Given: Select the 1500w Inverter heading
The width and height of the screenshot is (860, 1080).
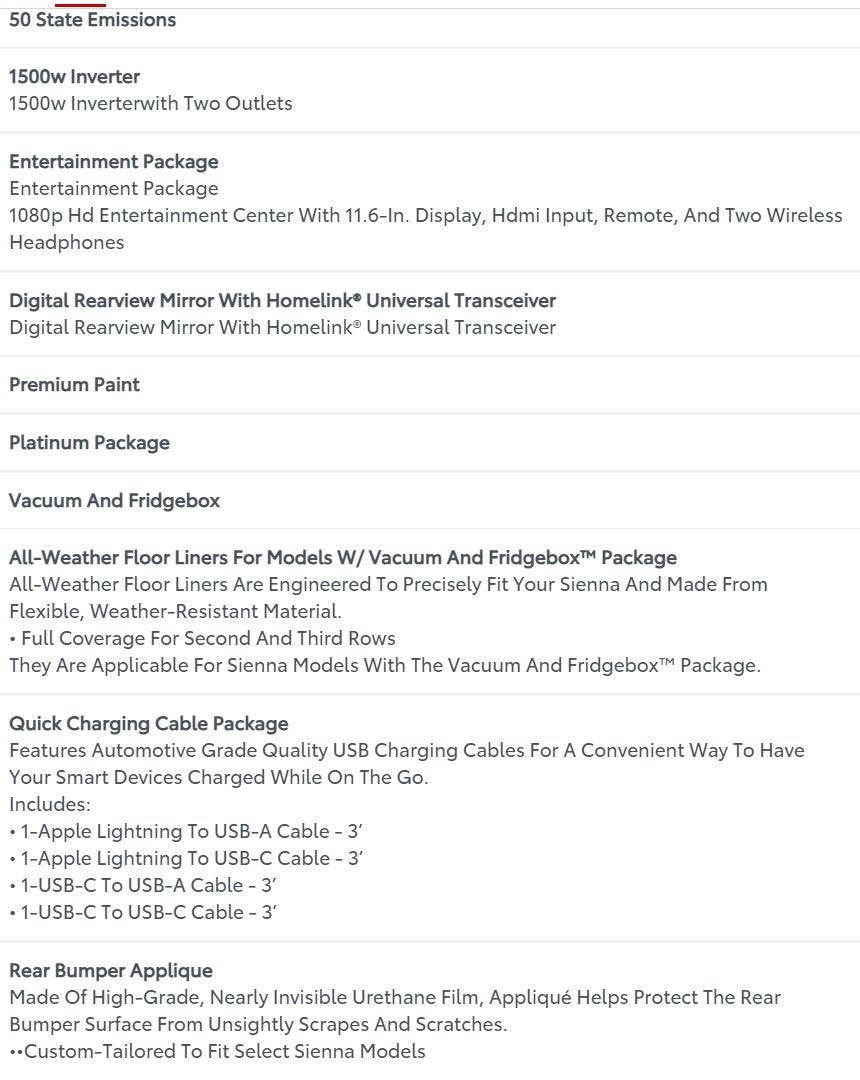Looking at the screenshot, I should click(74, 77).
